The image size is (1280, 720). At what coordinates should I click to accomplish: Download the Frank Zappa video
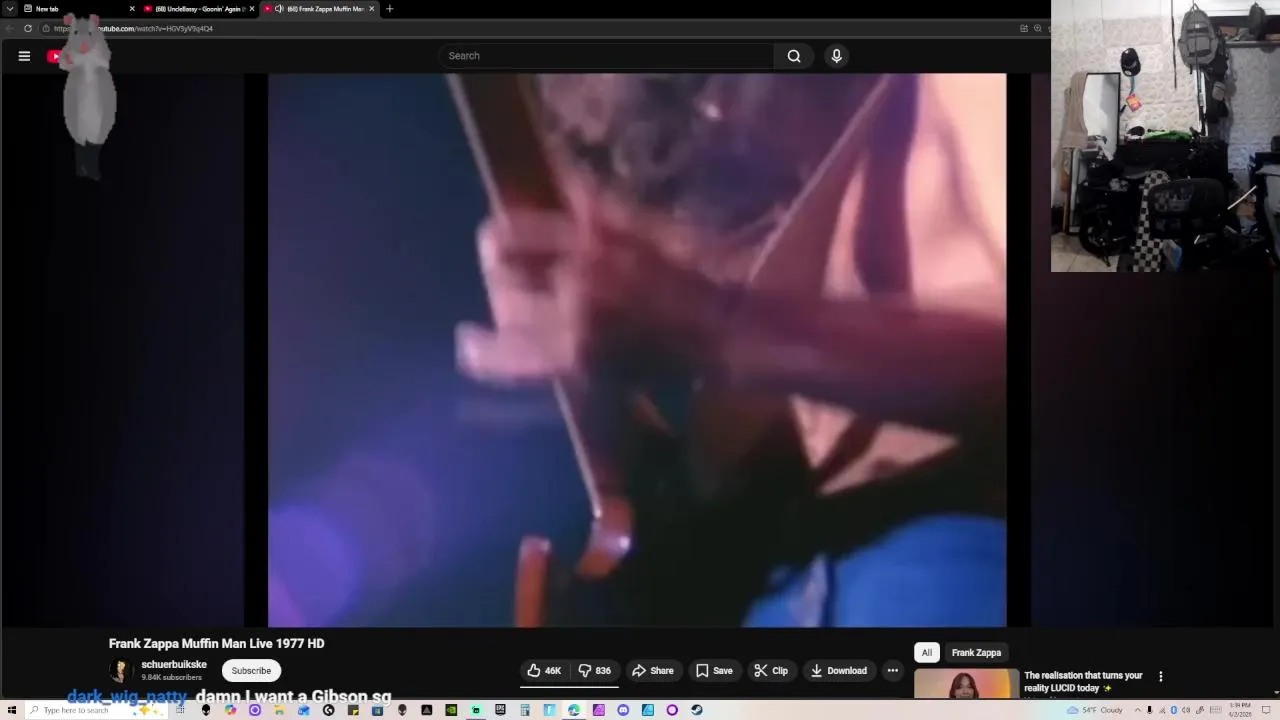(839, 671)
